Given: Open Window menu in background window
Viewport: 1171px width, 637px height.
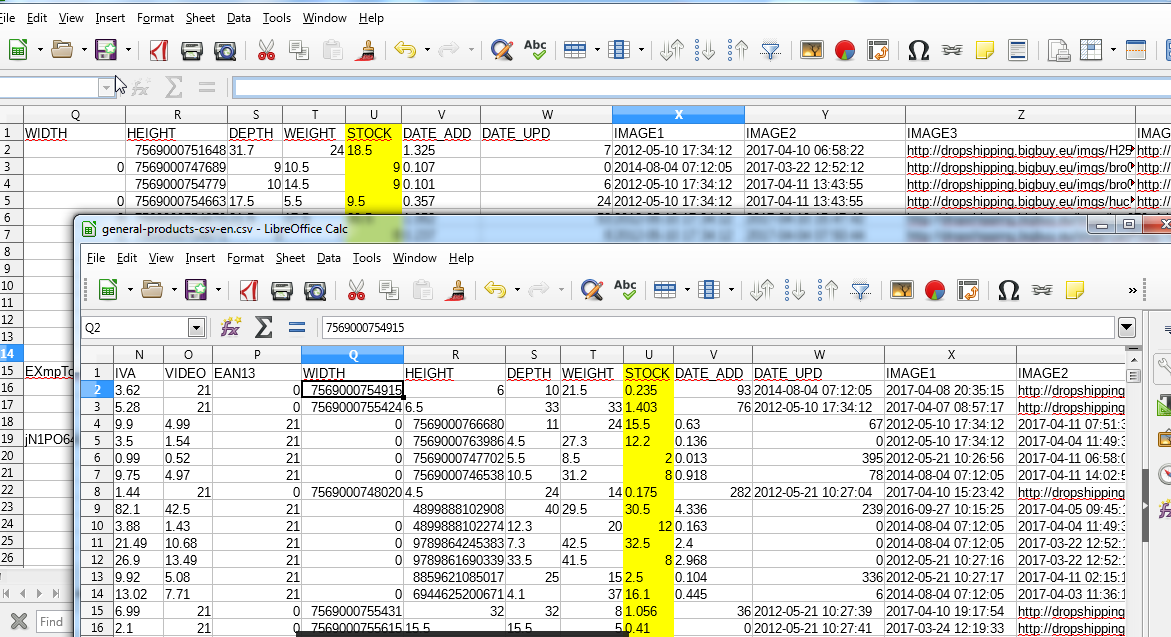Looking at the screenshot, I should pyautogui.click(x=324, y=18).
